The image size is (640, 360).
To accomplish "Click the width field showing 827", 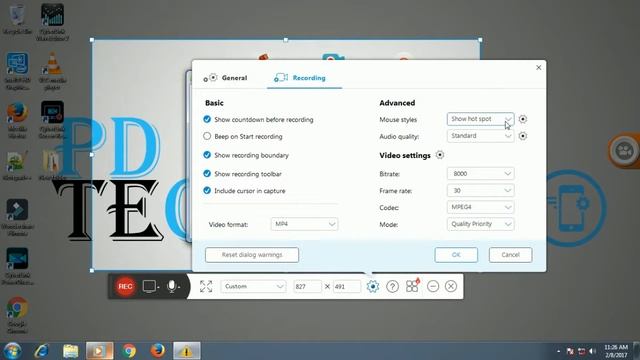I will (x=307, y=287).
